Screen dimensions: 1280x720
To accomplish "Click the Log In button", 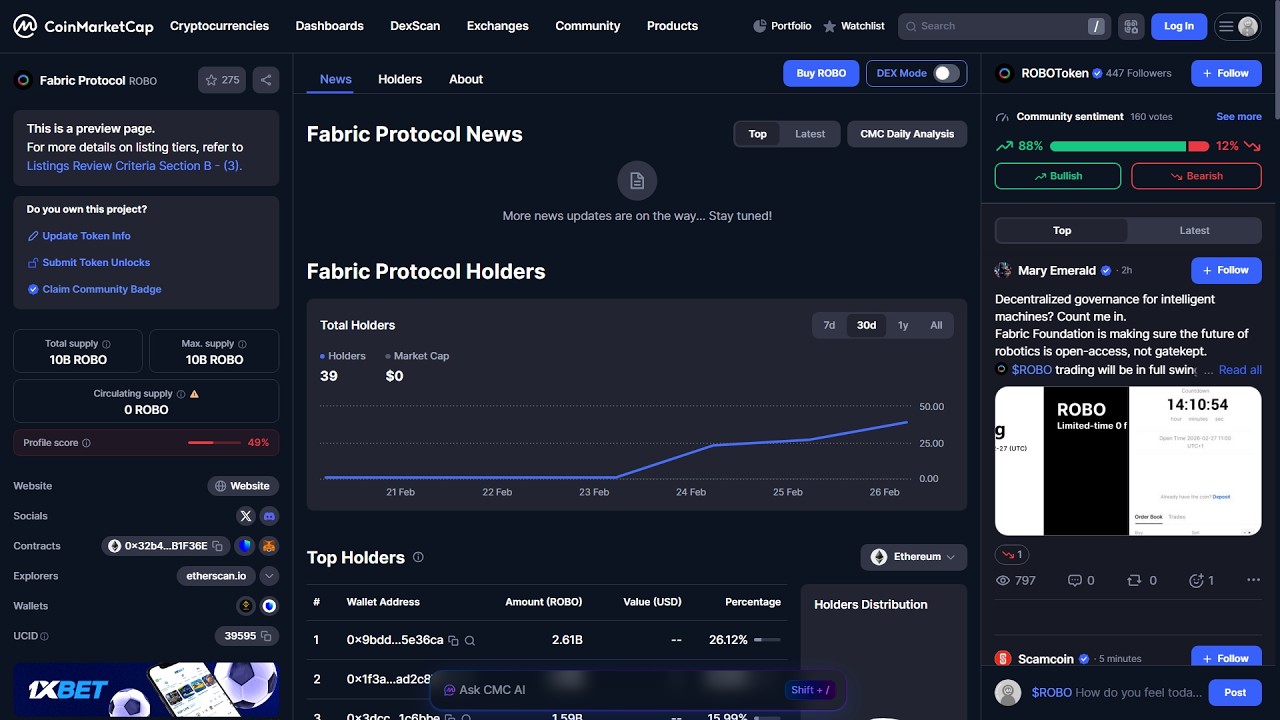I will pos(1179,26).
